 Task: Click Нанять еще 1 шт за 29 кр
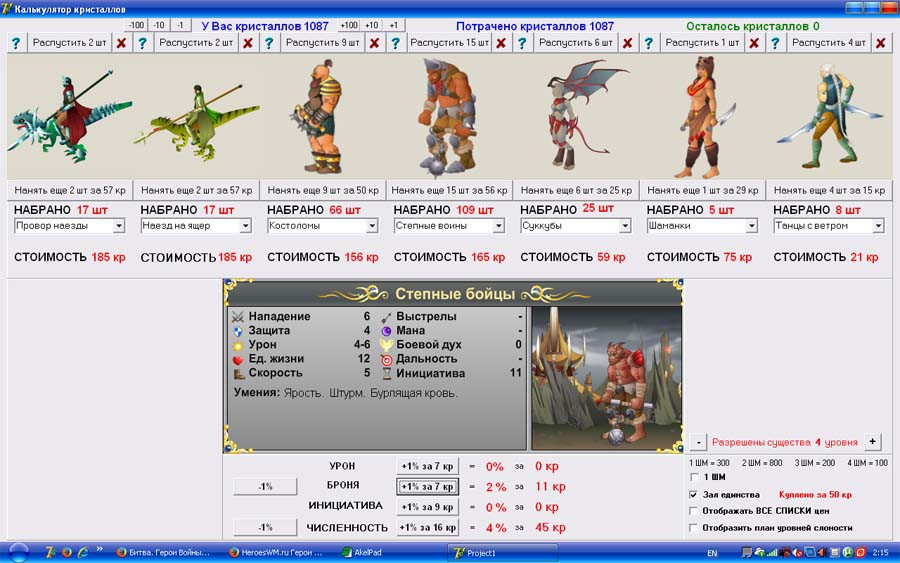[x=703, y=190]
